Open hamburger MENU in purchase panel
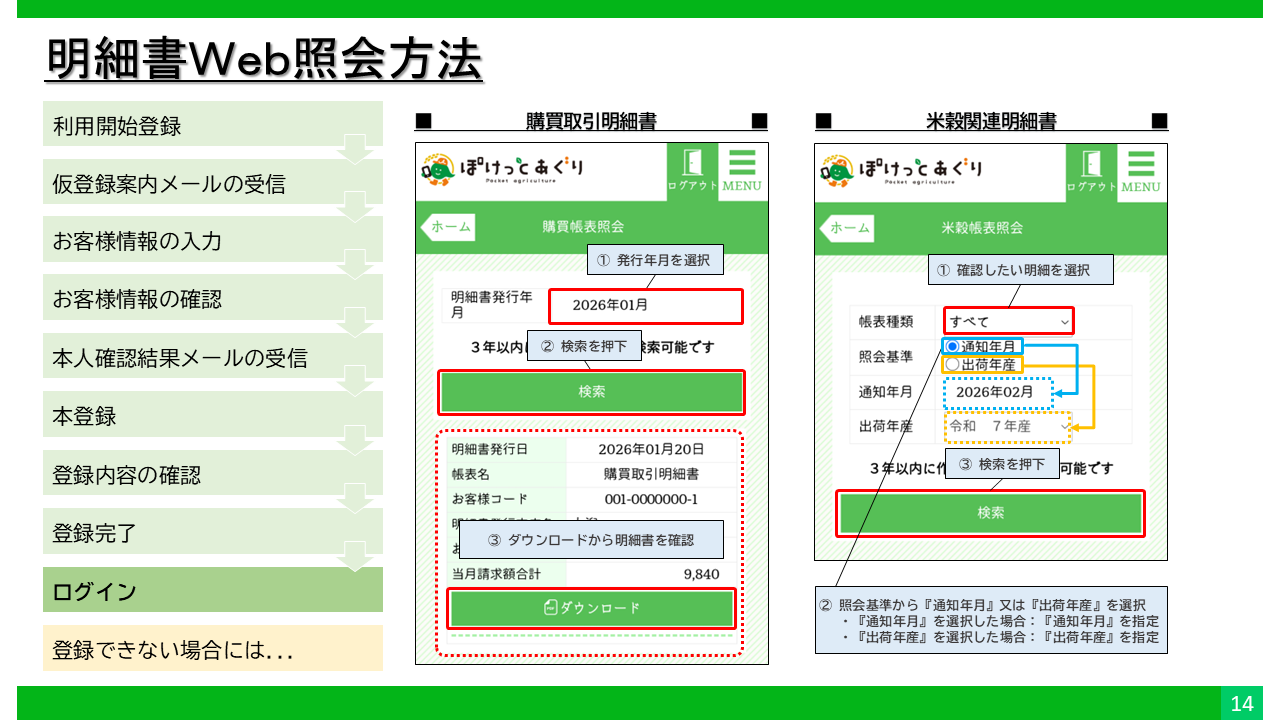The width and height of the screenshot is (1280, 720). 742,171
